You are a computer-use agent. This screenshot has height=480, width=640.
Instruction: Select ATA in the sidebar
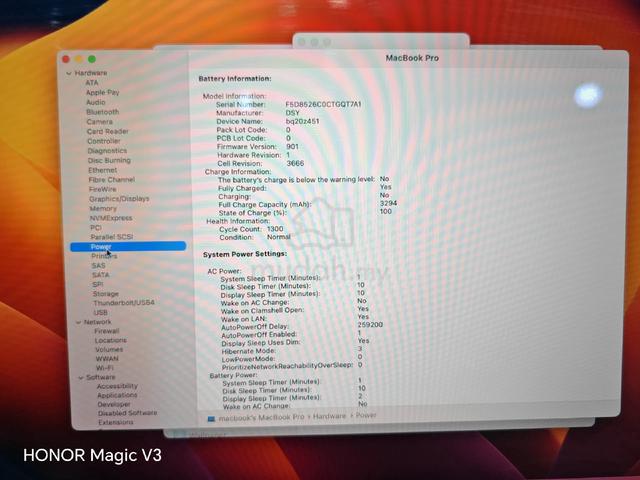92,82
